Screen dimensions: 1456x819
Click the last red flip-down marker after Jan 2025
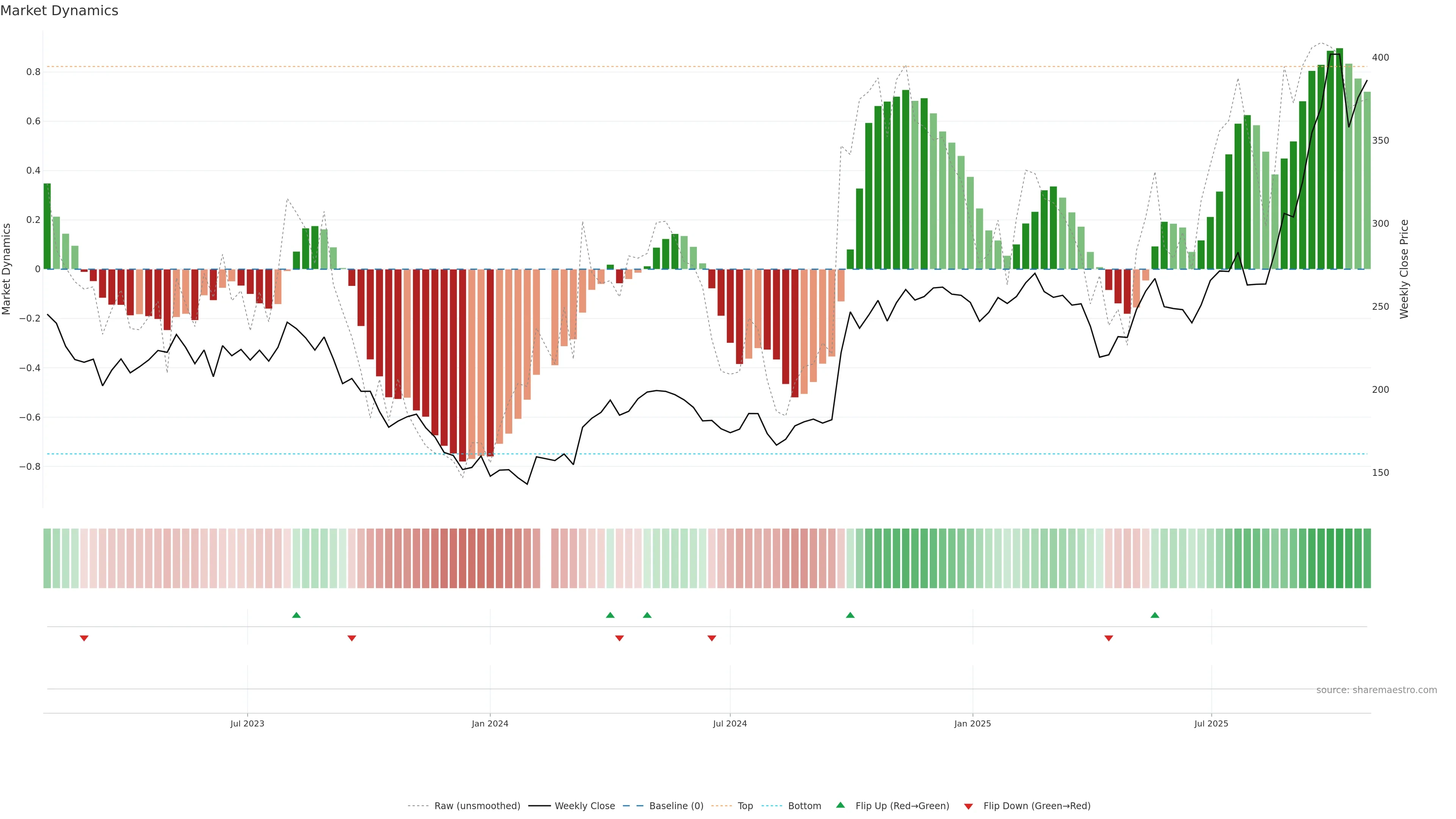tap(1108, 638)
